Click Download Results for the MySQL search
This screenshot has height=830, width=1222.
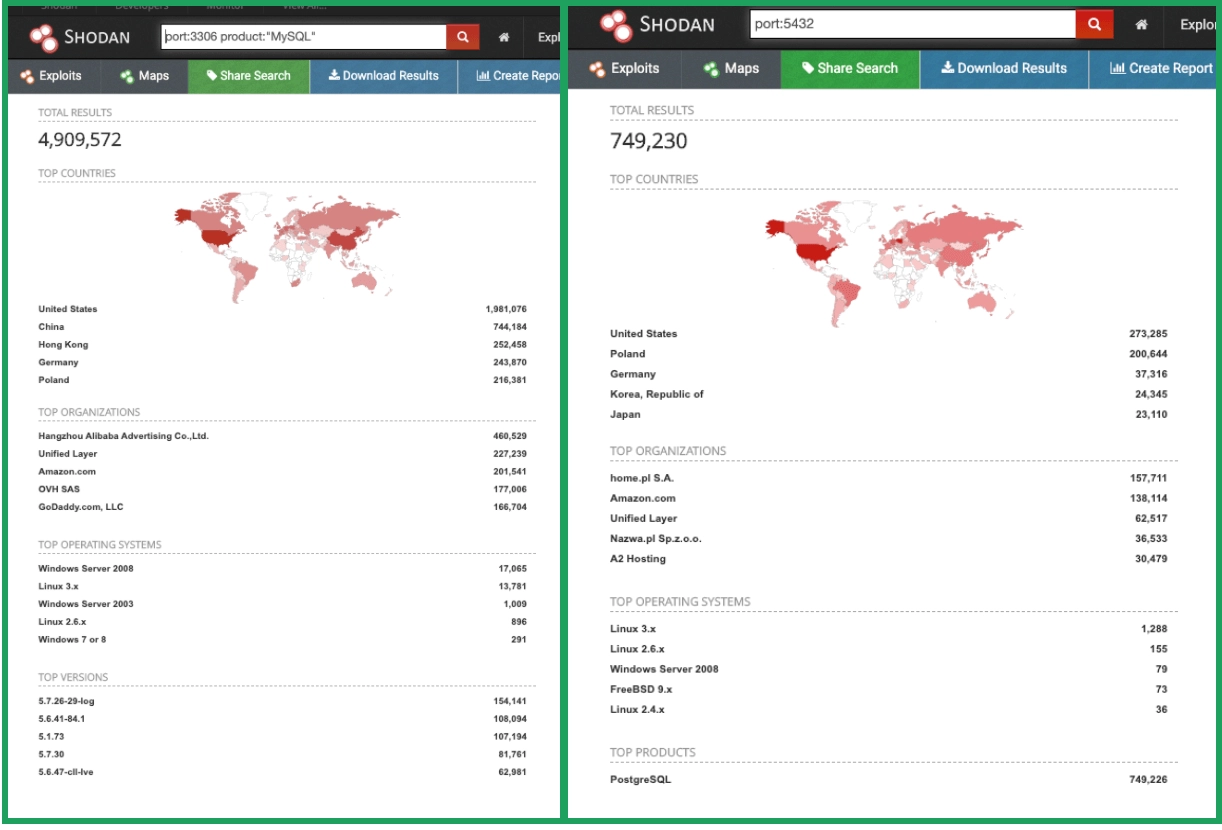[x=383, y=76]
